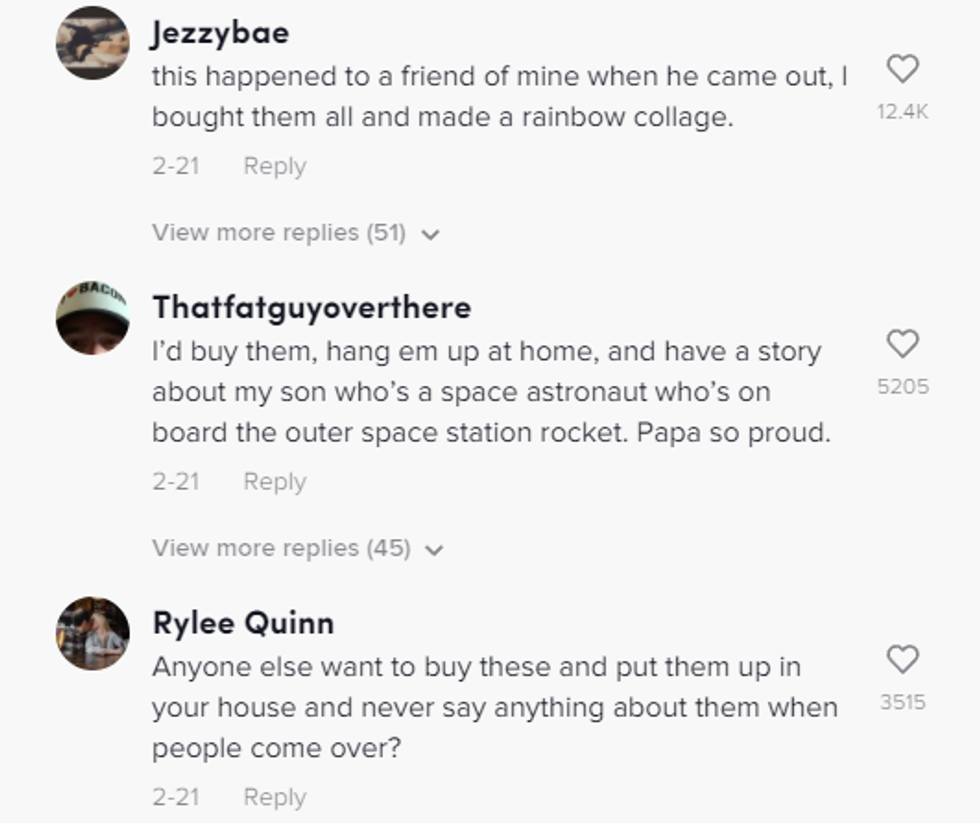Open Rylee Quinn's profile picture
Screen dimensions: 980x823
click(92, 633)
